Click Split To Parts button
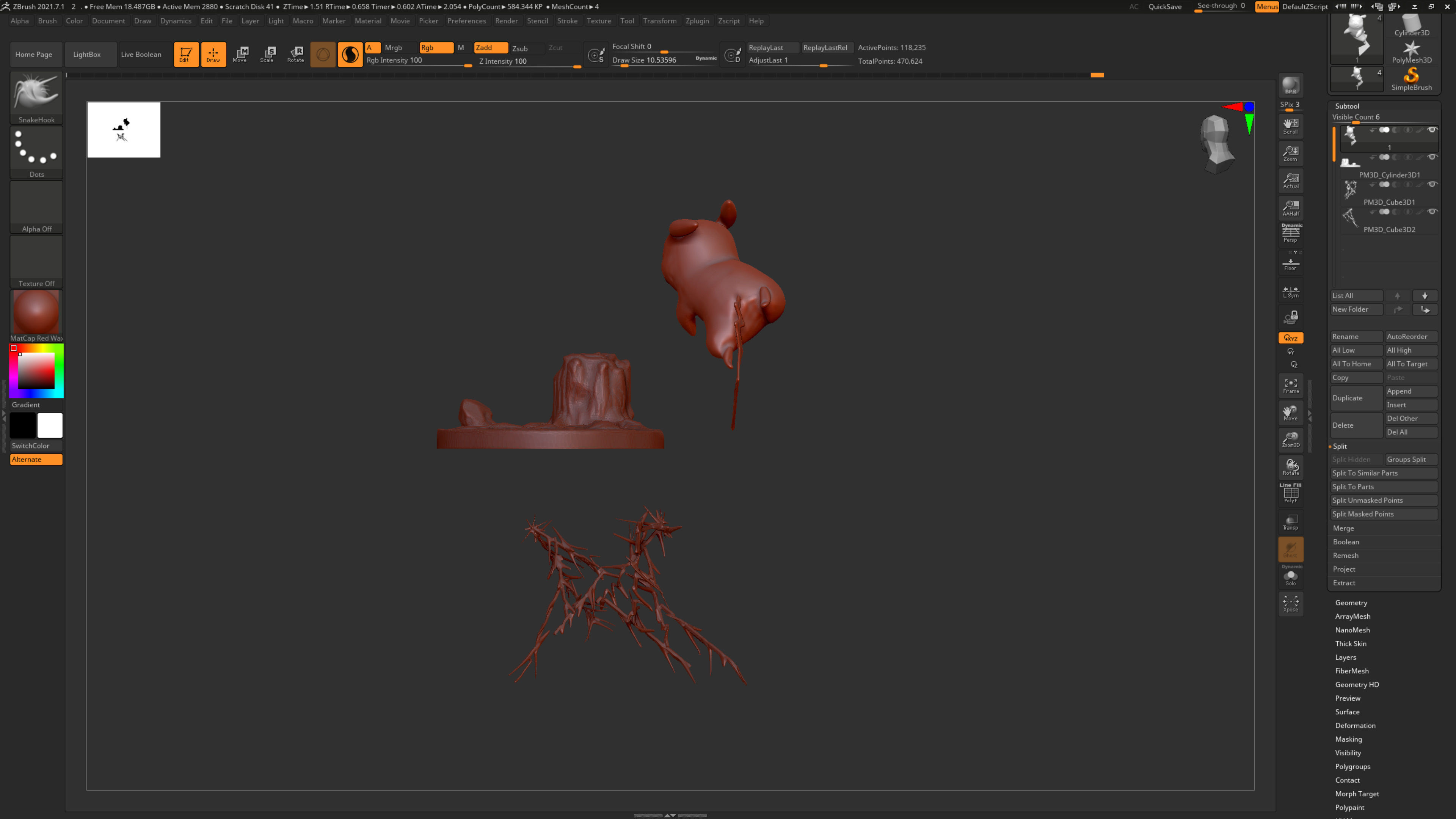1456x819 pixels. 1384,486
